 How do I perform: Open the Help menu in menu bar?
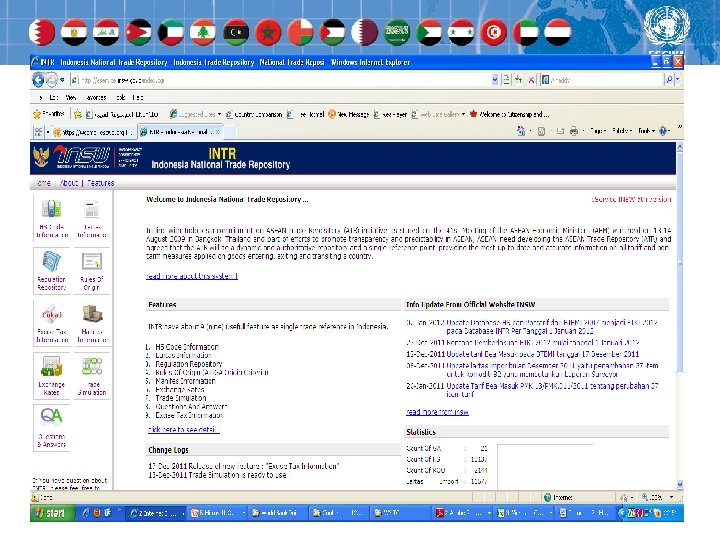tap(138, 97)
